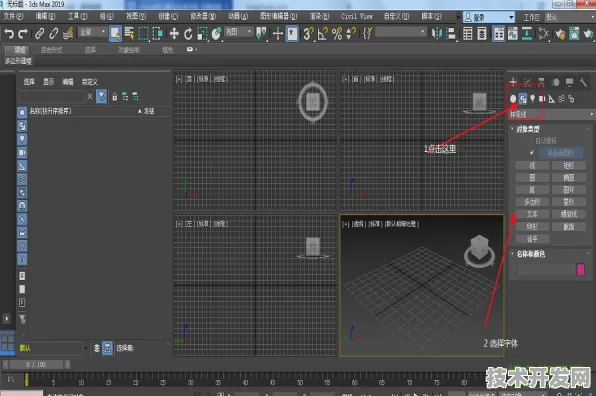The width and height of the screenshot is (596, 396).
Task: Pick the Rectangular Selection Region tool
Action: (x=144, y=34)
